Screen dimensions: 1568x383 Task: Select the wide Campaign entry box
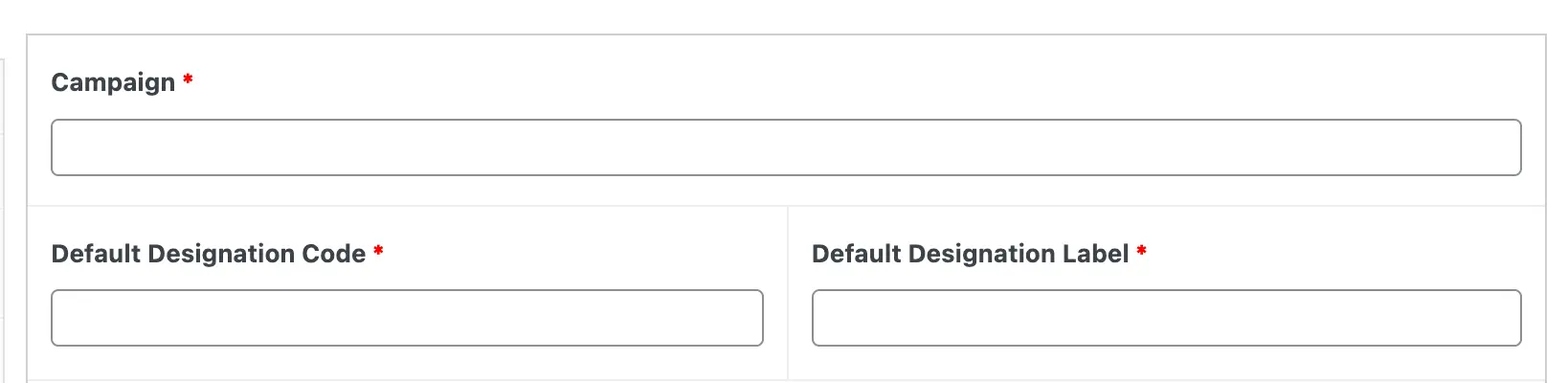(785, 147)
